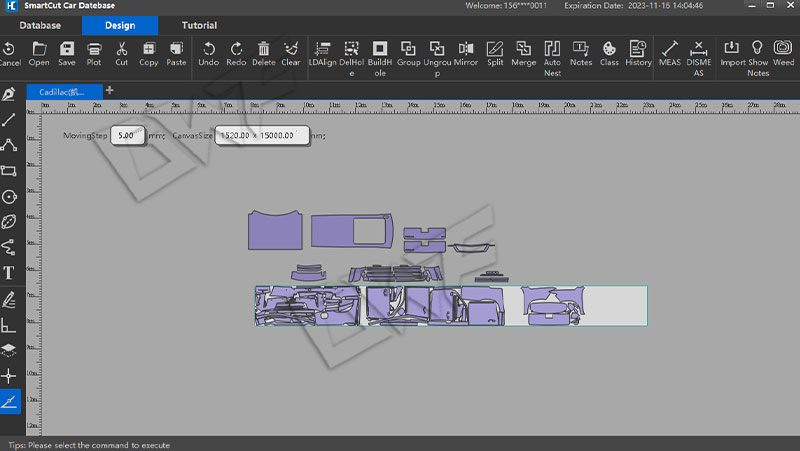Click the MovingStep value field
The height and width of the screenshot is (451, 800).
tap(128, 135)
